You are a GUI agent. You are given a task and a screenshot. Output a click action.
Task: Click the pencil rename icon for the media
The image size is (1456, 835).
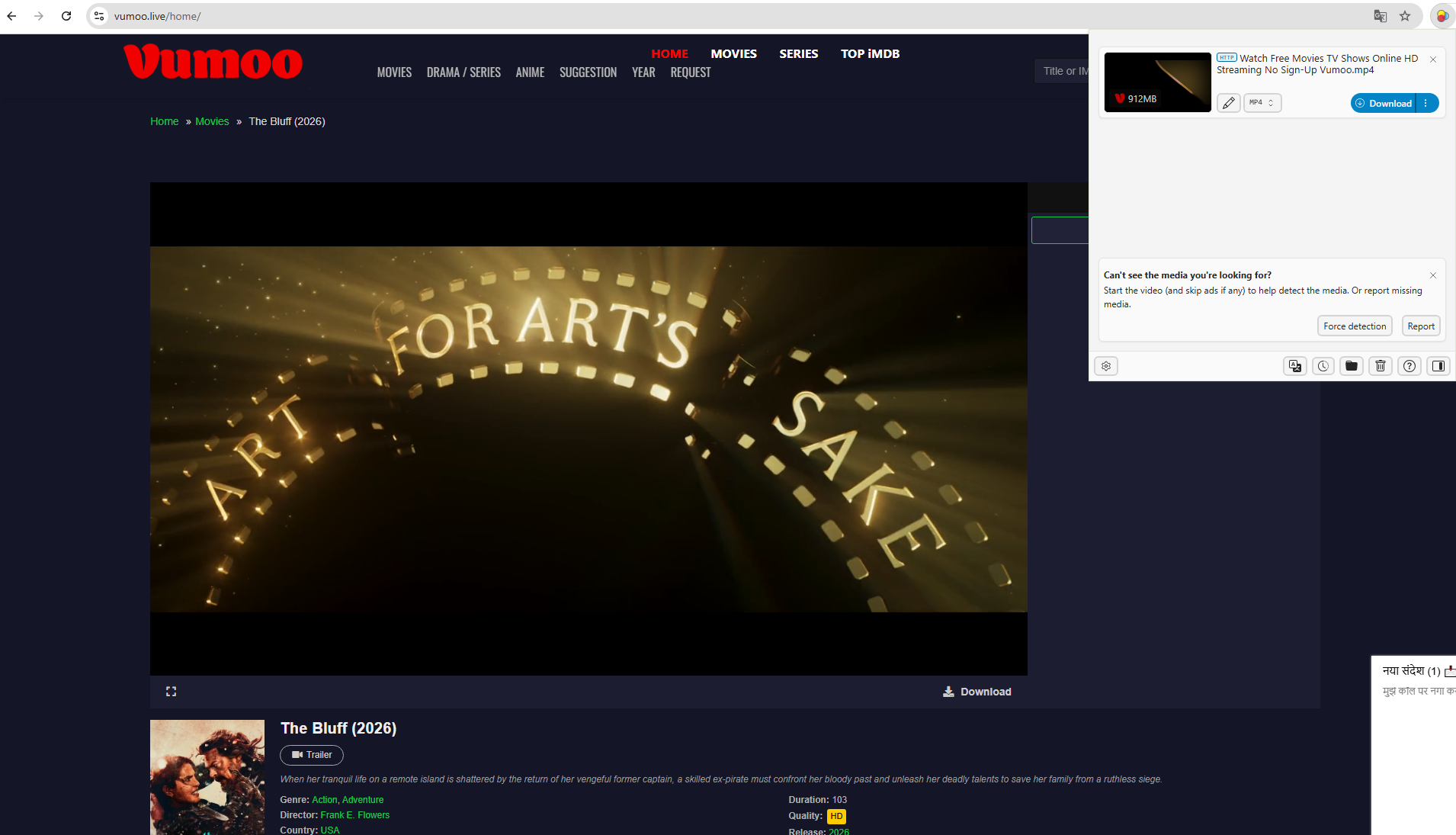(x=1228, y=103)
